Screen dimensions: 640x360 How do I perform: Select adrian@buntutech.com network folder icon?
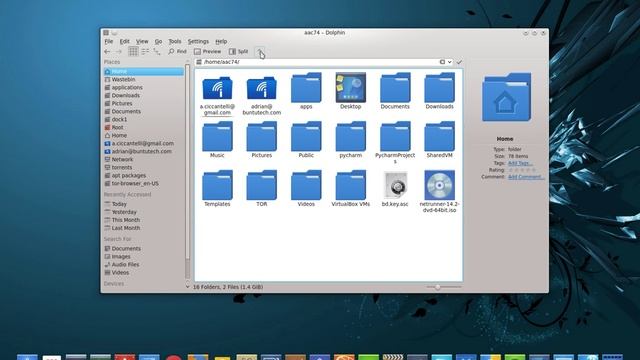coord(262,88)
